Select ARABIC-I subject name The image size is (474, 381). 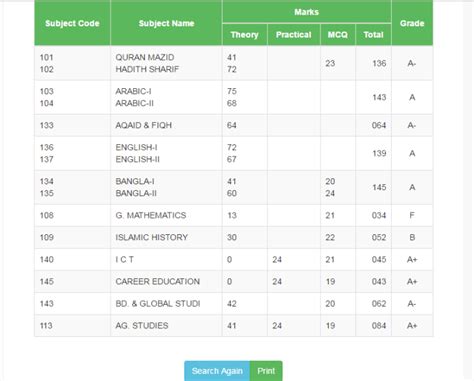(133, 91)
